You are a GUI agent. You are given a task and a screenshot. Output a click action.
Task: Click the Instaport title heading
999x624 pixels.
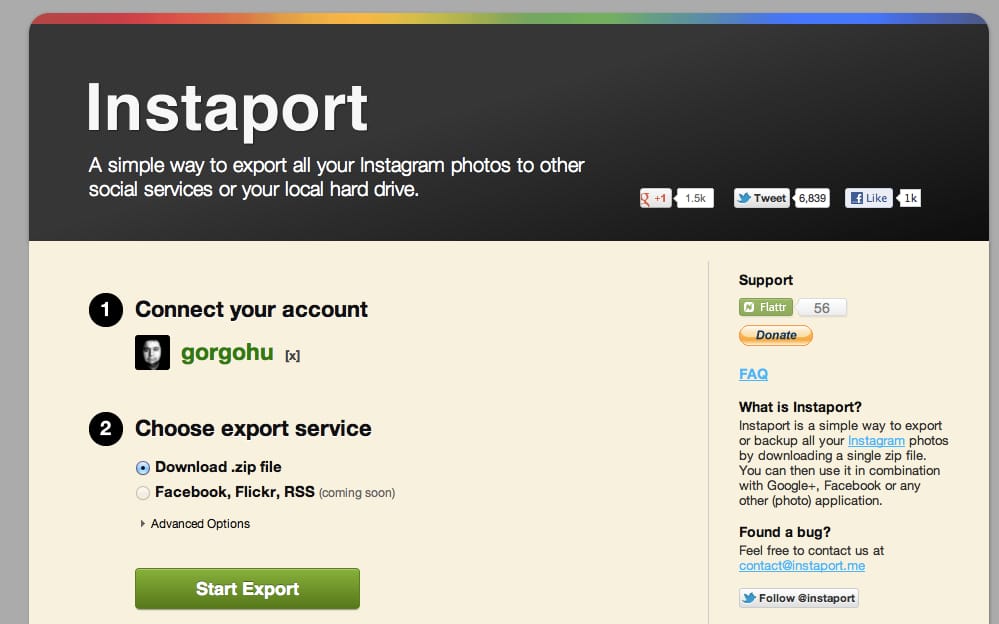(227, 110)
